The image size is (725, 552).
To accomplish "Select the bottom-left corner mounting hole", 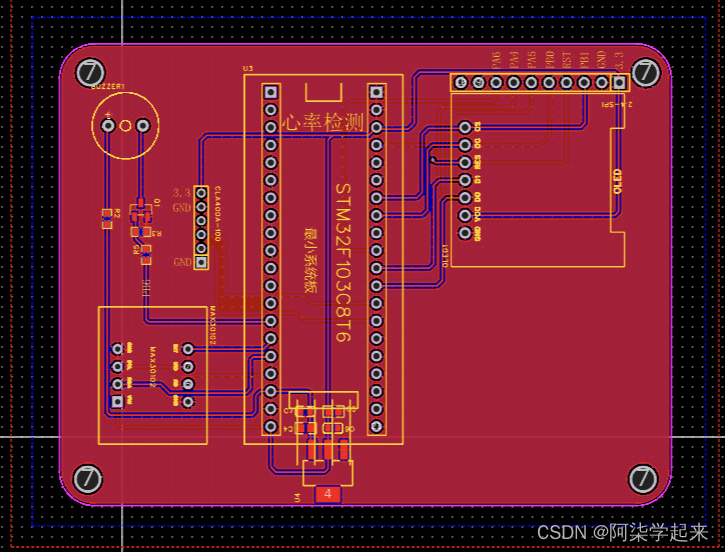I will tap(88, 479).
